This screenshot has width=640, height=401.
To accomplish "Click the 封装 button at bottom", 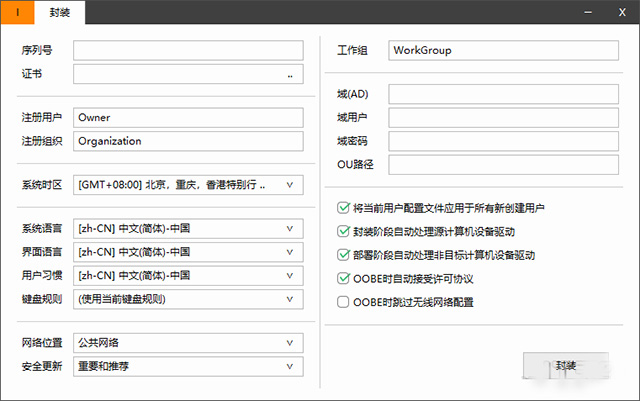I will click(x=567, y=365).
